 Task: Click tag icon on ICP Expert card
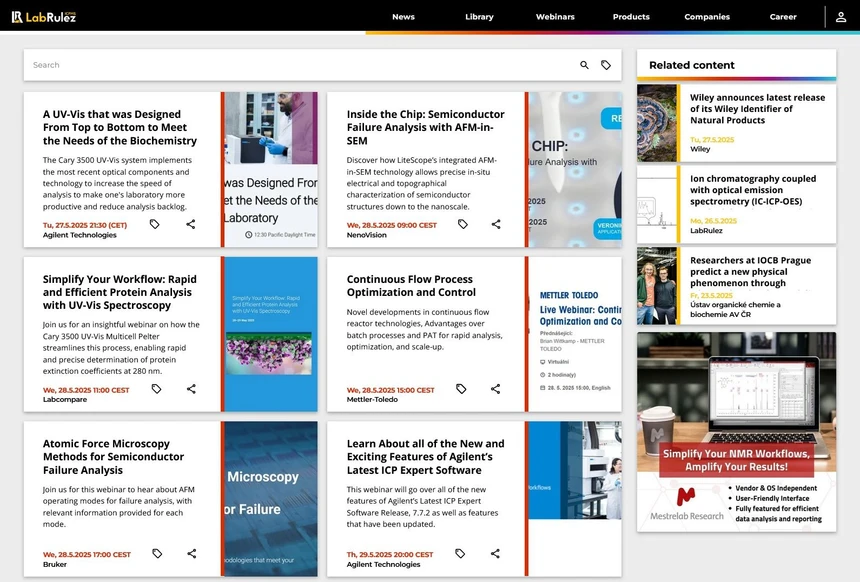[x=460, y=553]
